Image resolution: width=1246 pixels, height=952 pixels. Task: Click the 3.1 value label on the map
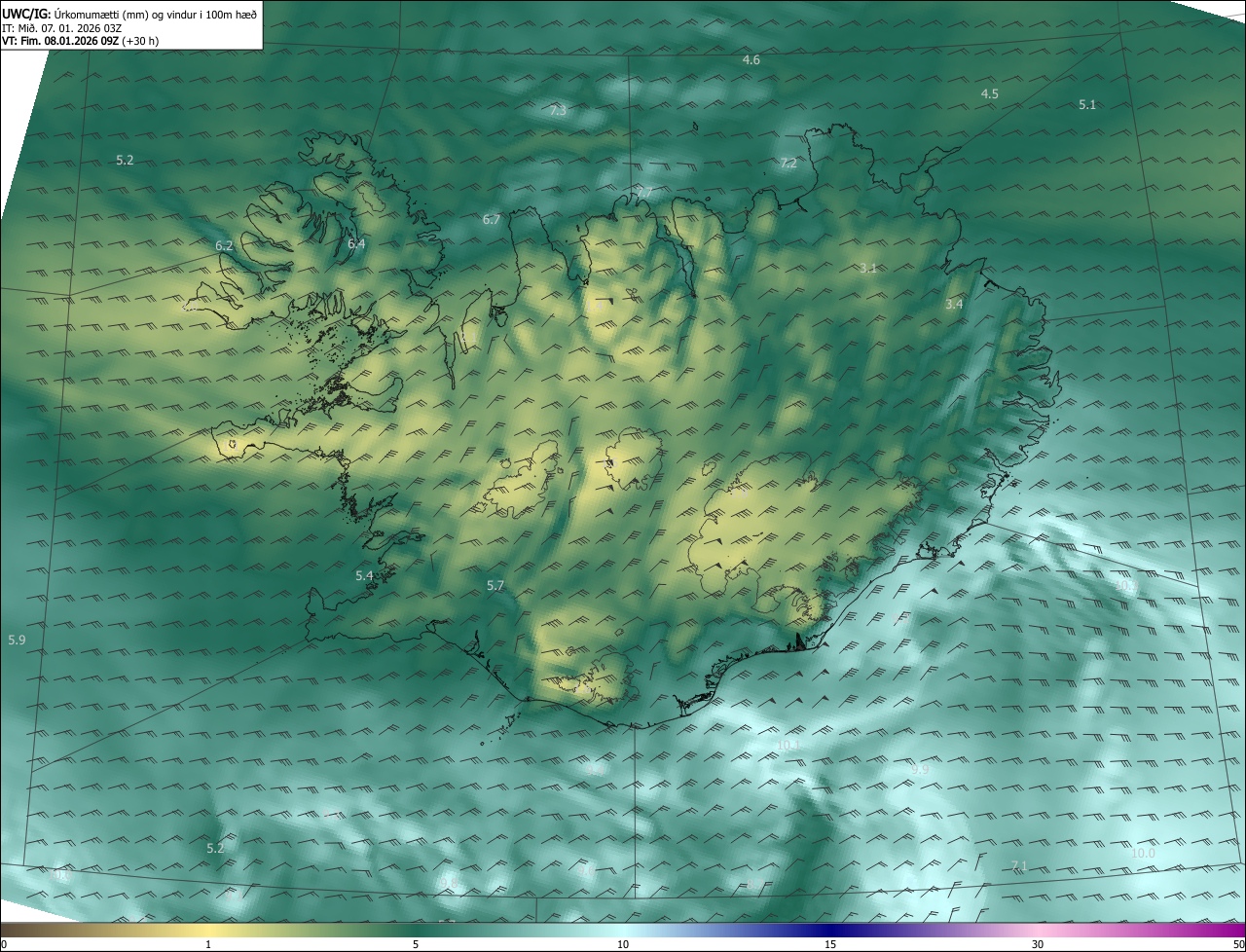tap(869, 269)
